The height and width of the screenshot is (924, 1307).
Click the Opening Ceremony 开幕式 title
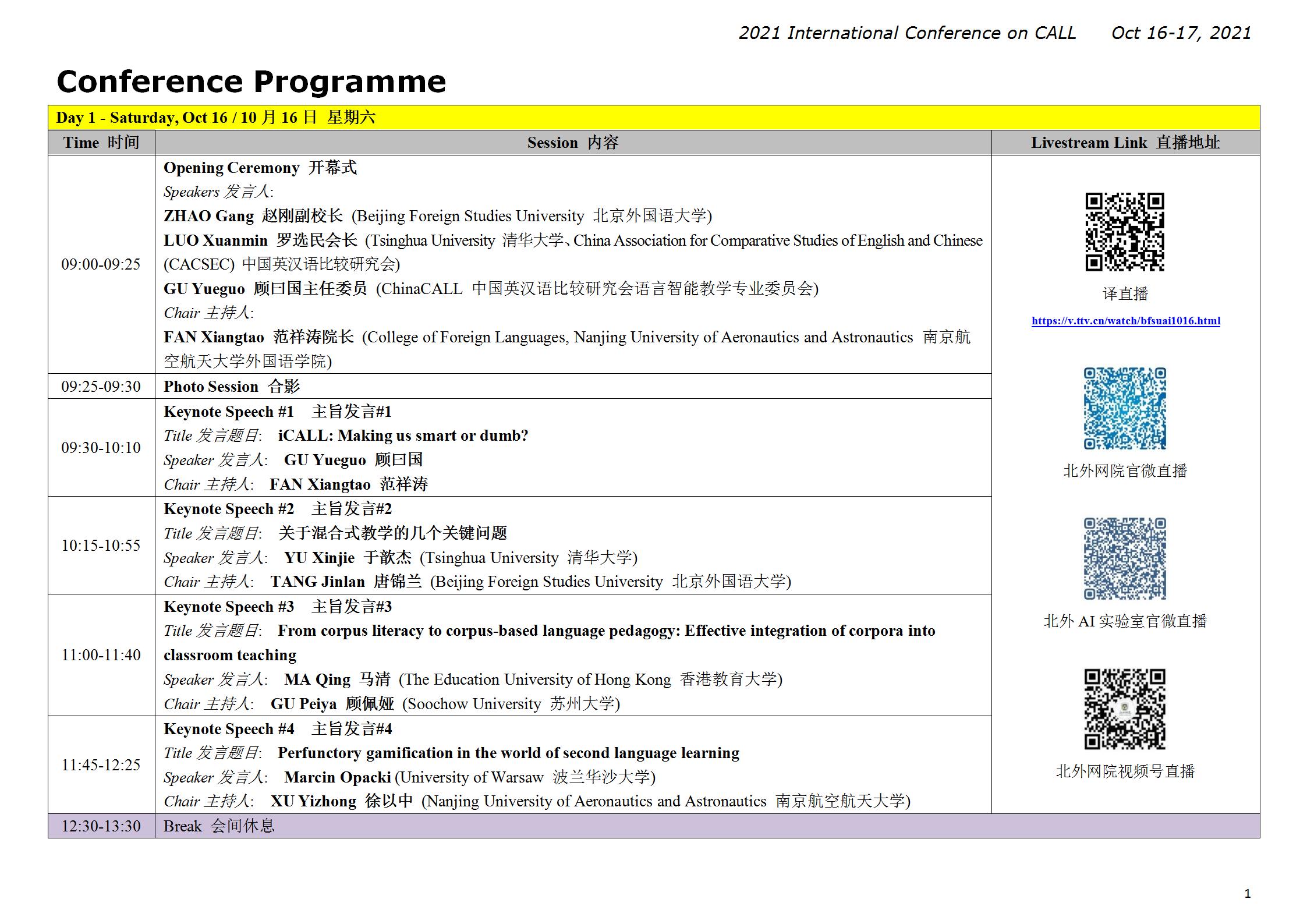point(260,168)
